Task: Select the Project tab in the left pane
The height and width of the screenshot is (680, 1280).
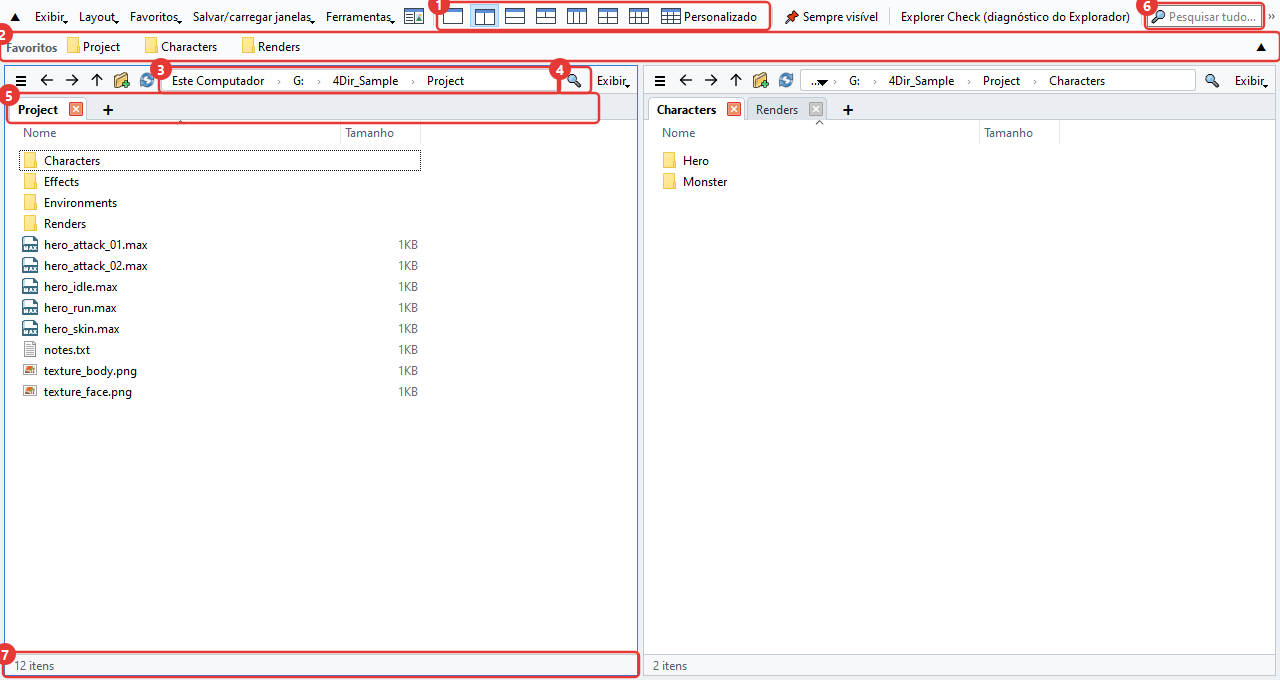Action: (38, 110)
